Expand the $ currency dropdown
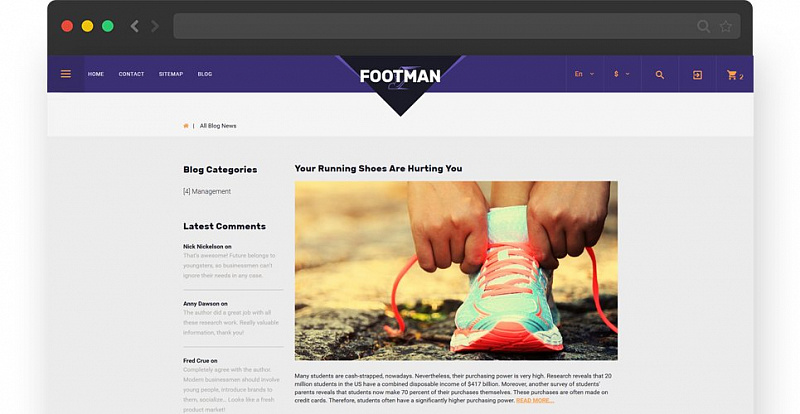 point(622,74)
